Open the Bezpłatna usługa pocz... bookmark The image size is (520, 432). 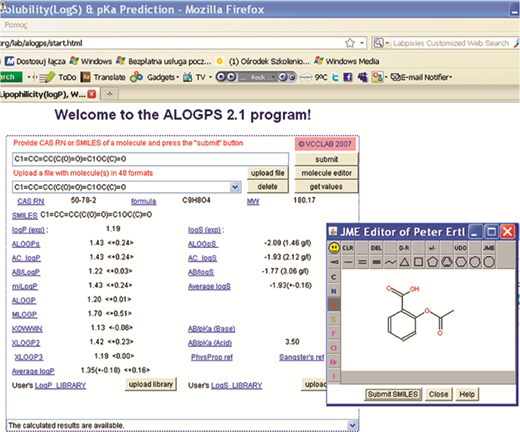click(x=163, y=61)
